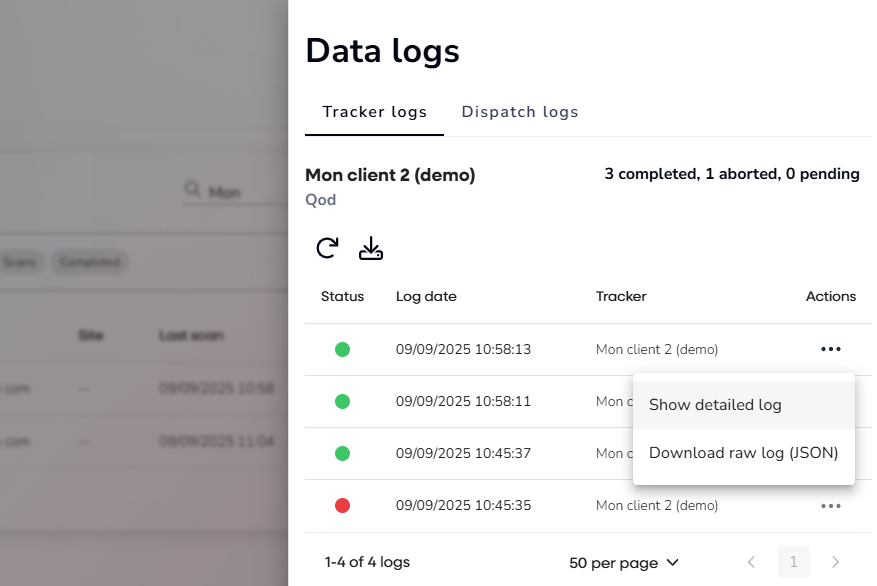Click green status dot for 10:58:13 log
Screen dimensions: 877x586
[342, 350]
